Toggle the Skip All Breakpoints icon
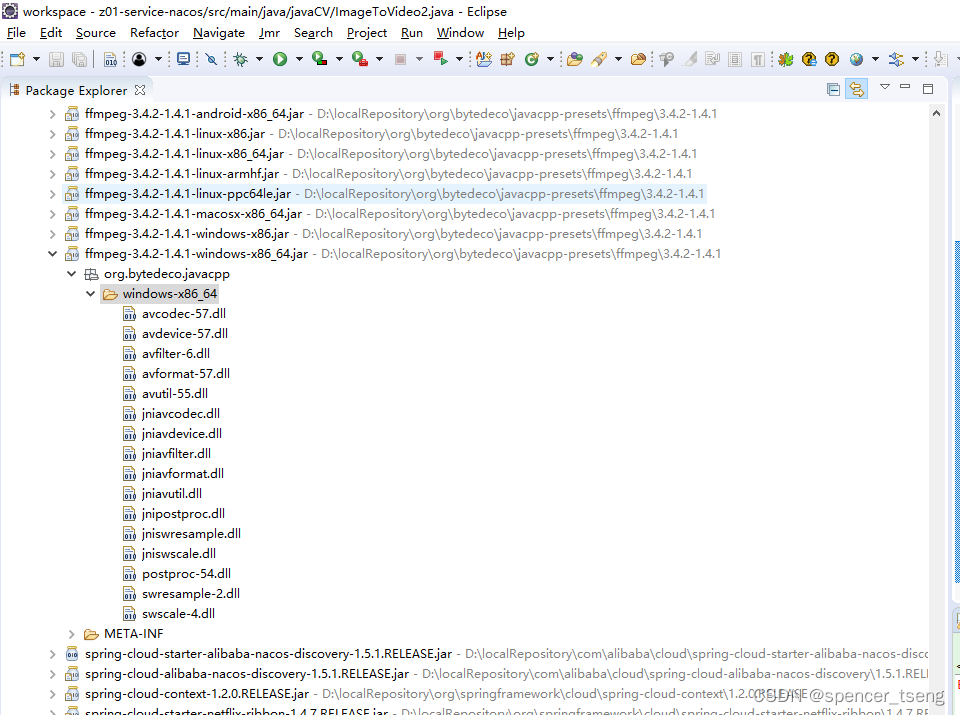This screenshot has width=960, height=715. 211,59
